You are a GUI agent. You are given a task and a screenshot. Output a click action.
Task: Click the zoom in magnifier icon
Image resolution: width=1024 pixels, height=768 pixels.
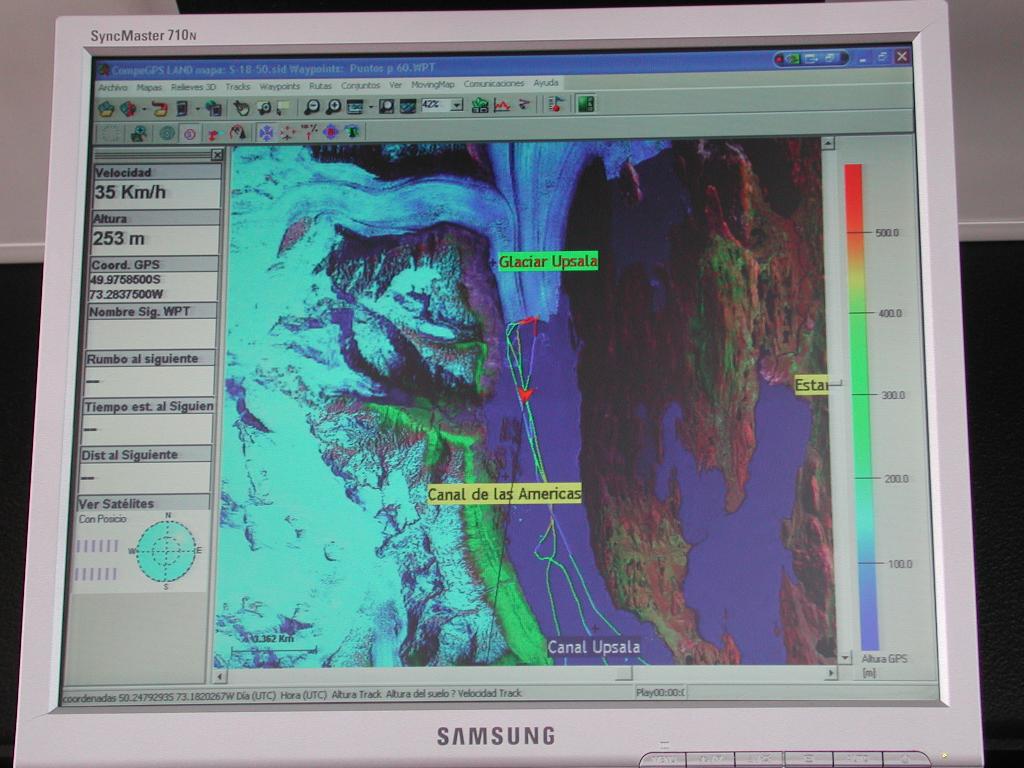click(x=334, y=106)
